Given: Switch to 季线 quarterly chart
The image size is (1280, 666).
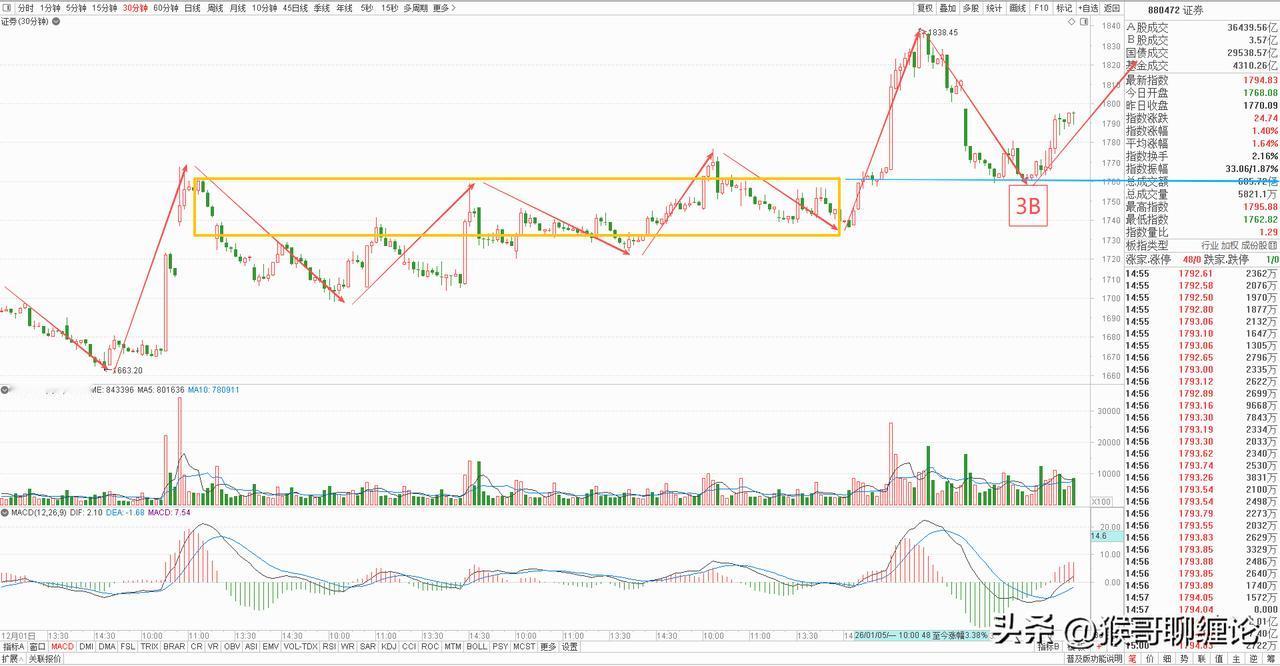Looking at the screenshot, I should 322,8.
